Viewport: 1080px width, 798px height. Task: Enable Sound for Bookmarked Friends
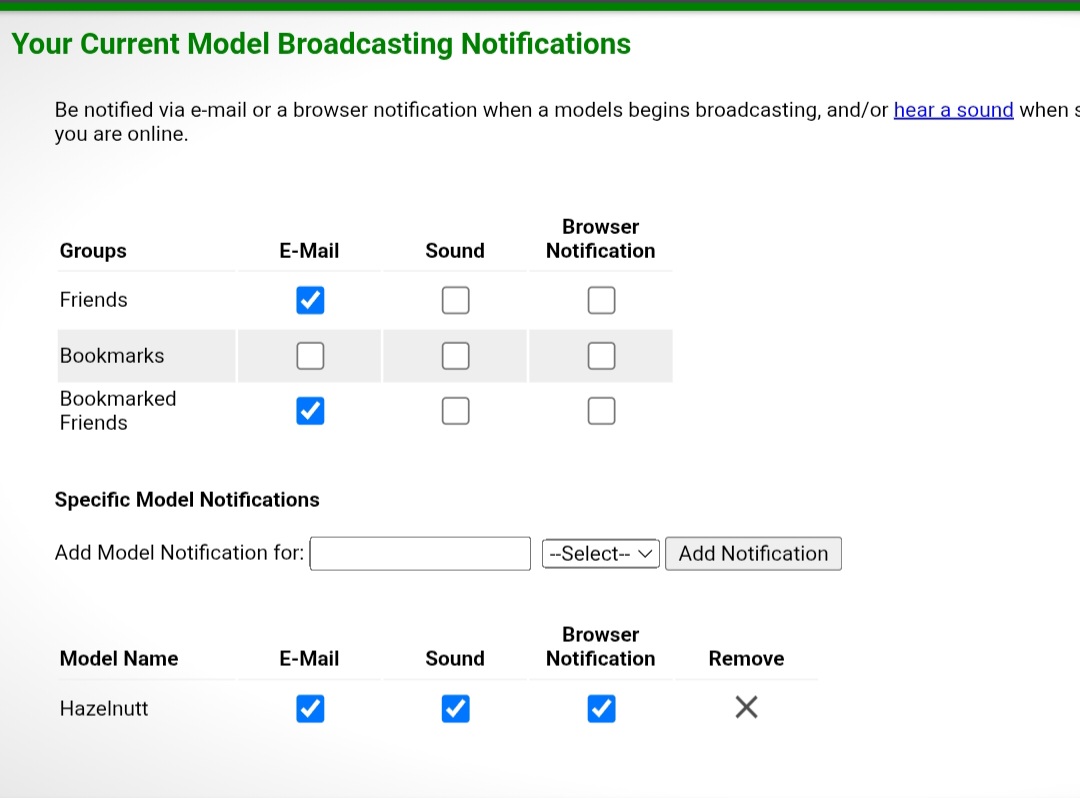click(455, 411)
